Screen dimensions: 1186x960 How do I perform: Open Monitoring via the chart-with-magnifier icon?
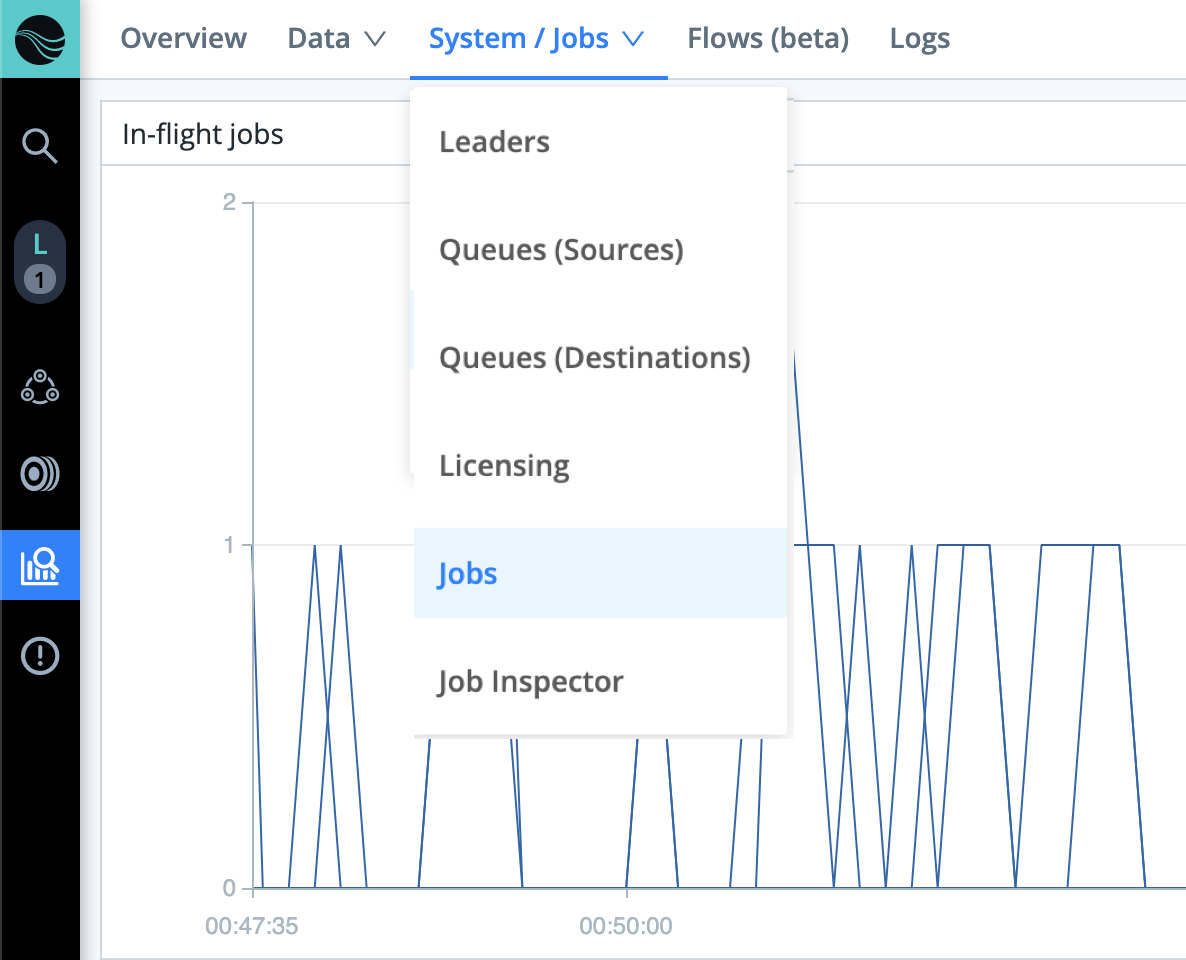click(40, 565)
